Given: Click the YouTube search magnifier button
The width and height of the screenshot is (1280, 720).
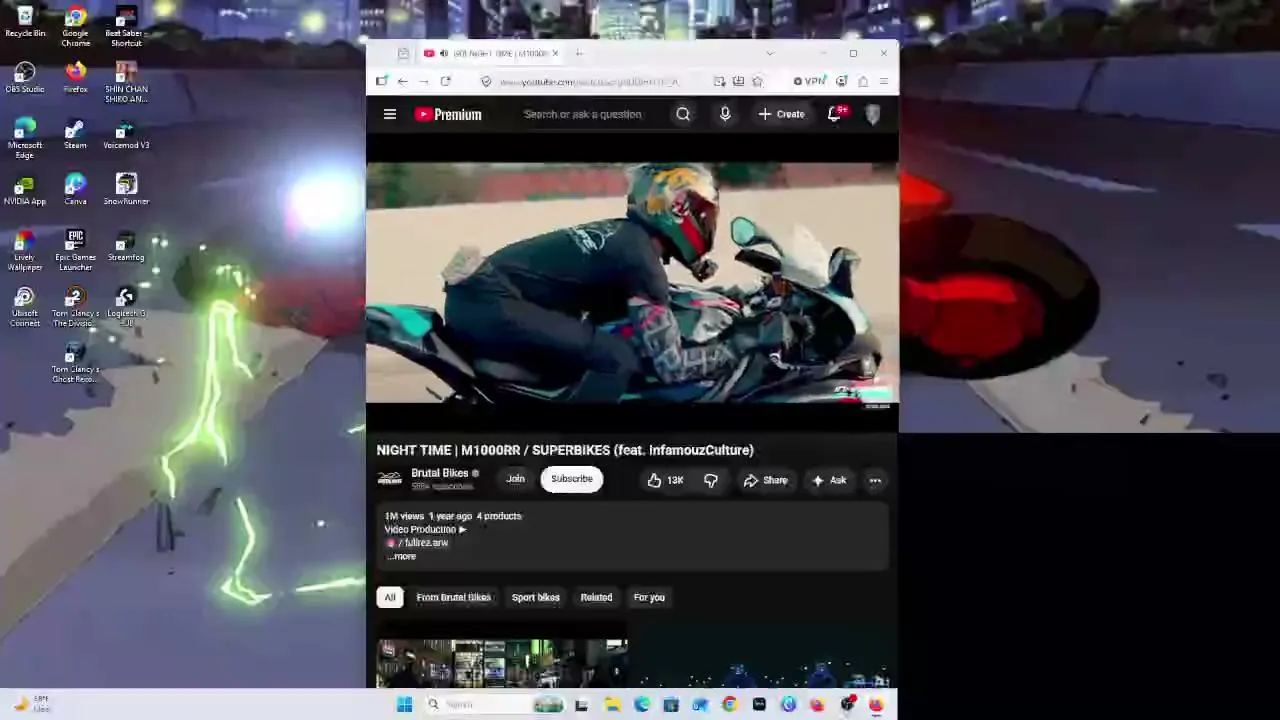Looking at the screenshot, I should (x=683, y=114).
